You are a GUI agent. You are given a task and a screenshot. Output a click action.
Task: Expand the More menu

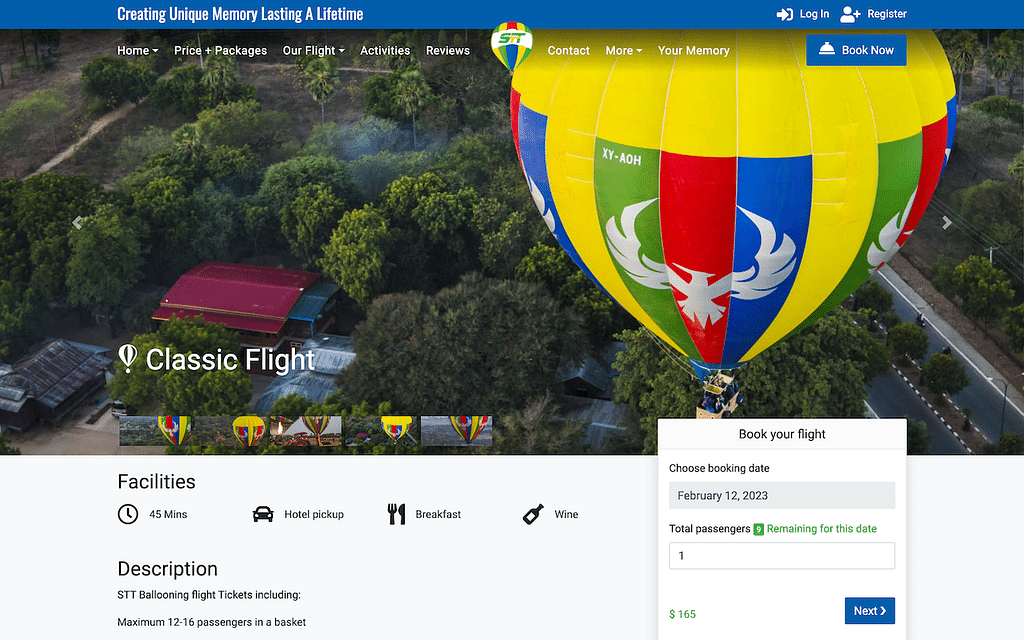(x=623, y=50)
